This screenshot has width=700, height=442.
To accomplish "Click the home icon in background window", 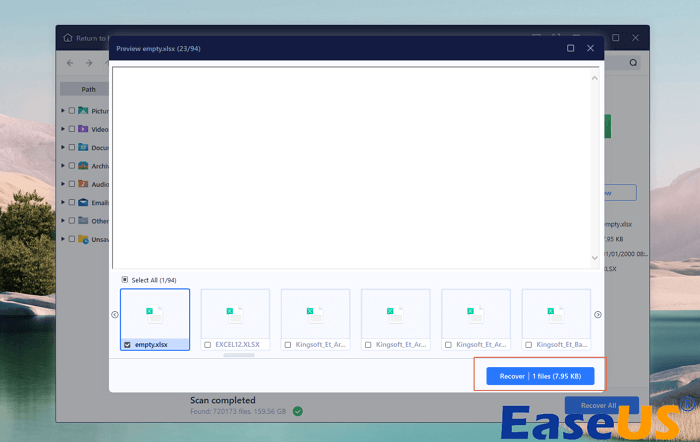I will [68, 38].
